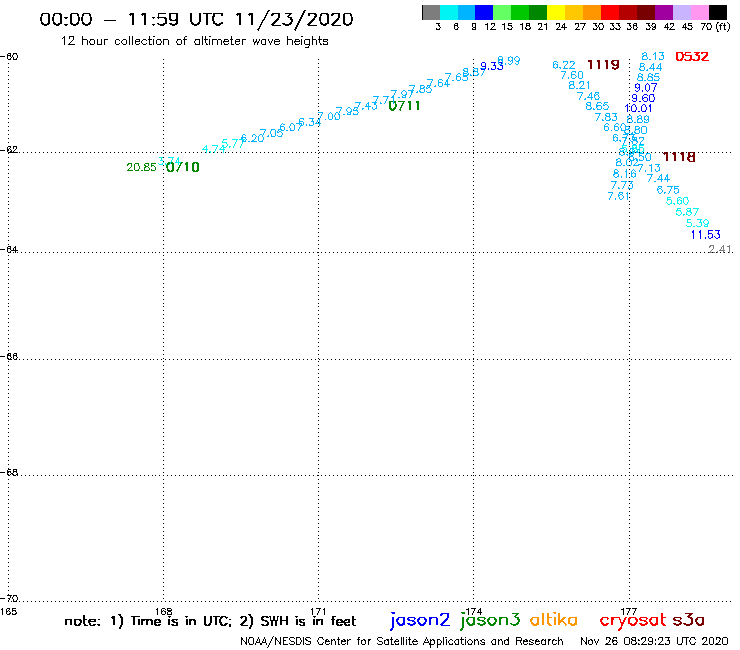Click the purple swatch in the legend
This screenshot has width=740, height=650.
[x=664, y=12]
